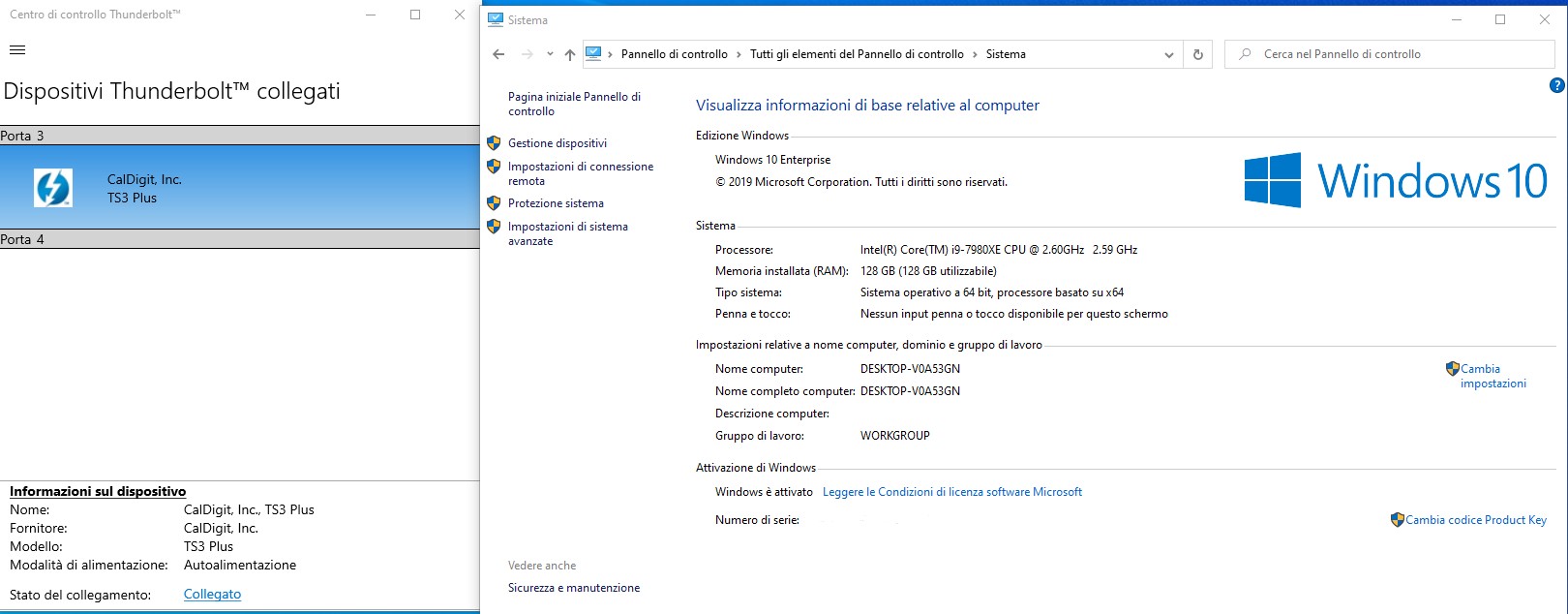Click the search magnifier icon in Pannello di controllo

pyautogui.click(x=1245, y=54)
